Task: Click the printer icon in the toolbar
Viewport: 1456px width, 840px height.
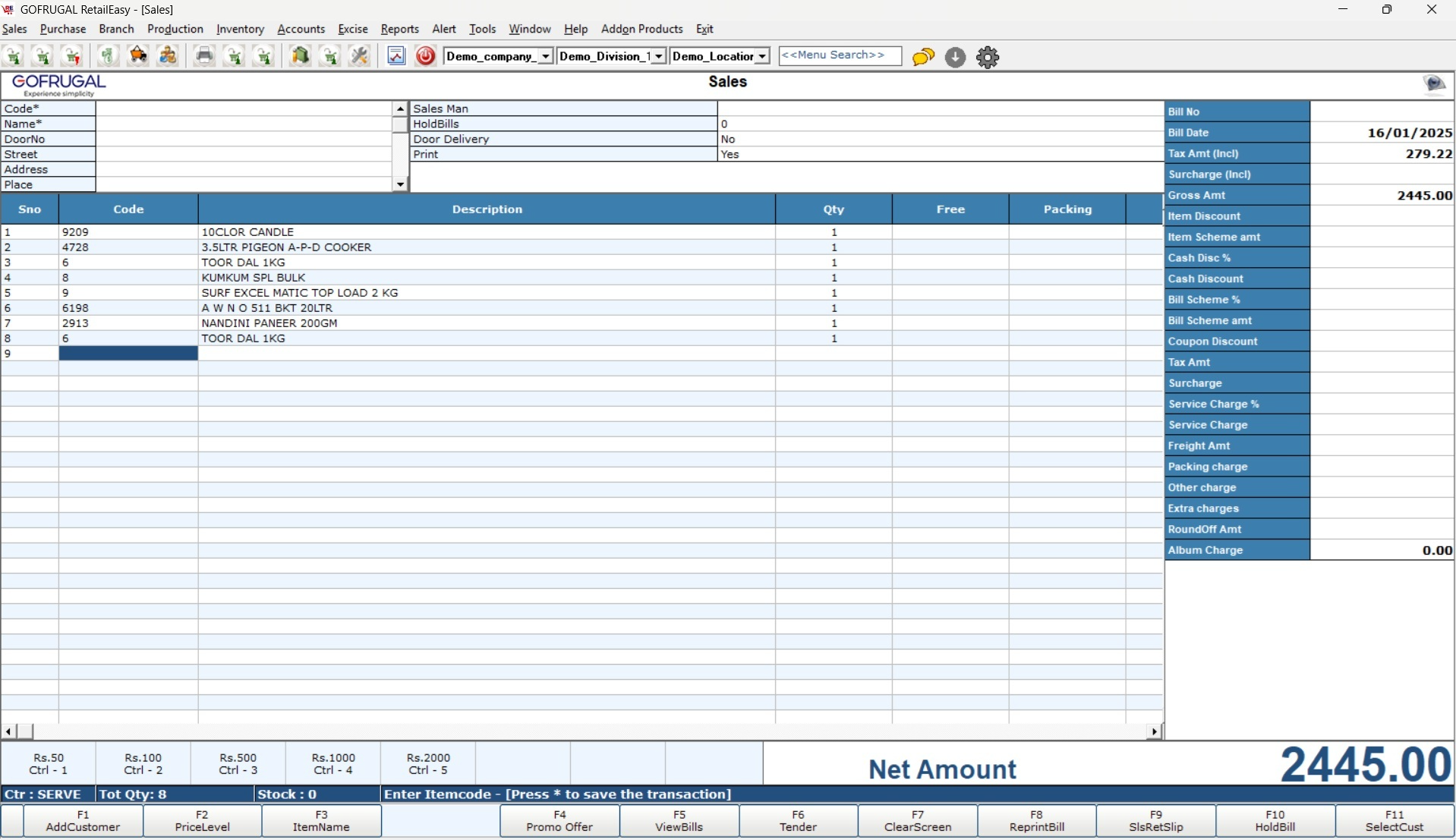Action: pos(204,56)
